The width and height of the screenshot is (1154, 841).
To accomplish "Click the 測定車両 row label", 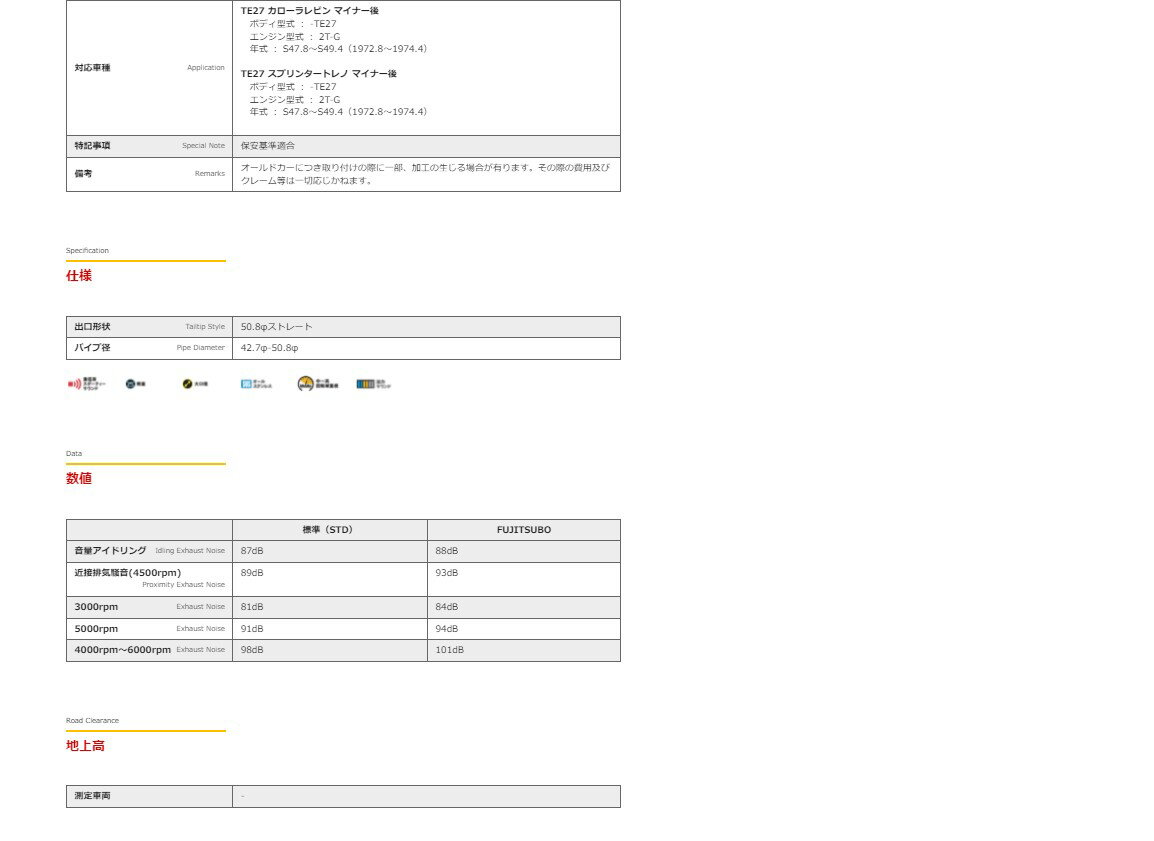I will (93, 796).
